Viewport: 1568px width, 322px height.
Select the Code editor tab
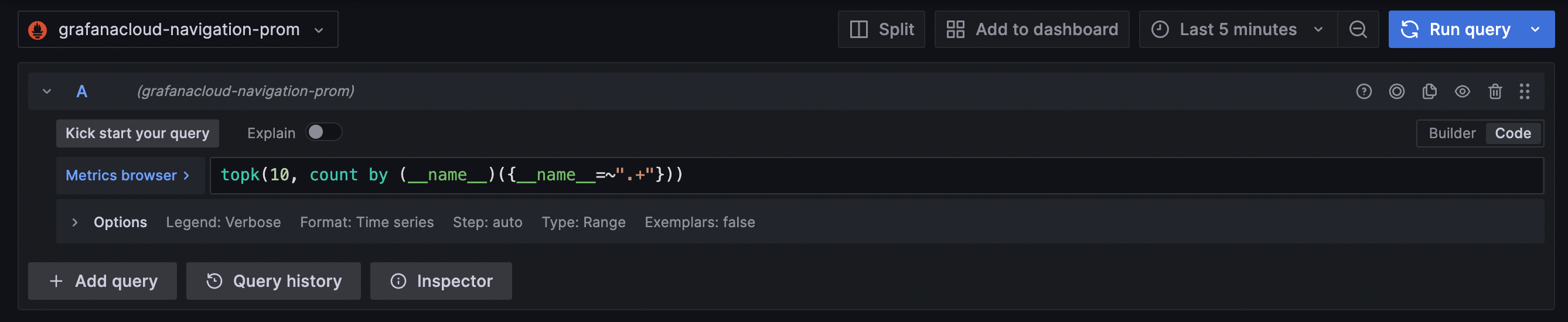coord(1512,133)
